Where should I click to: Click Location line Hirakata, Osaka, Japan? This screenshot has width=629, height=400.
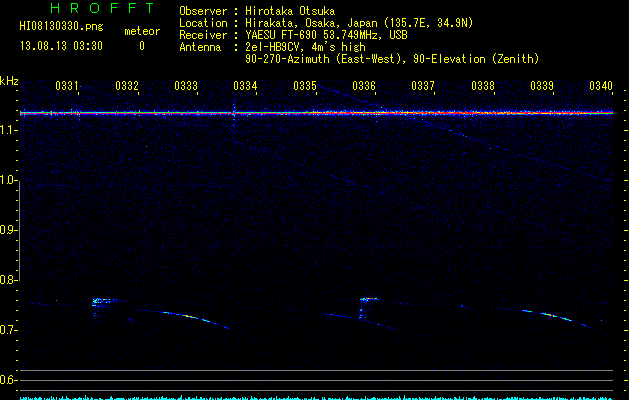pyautogui.click(x=326, y=23)
